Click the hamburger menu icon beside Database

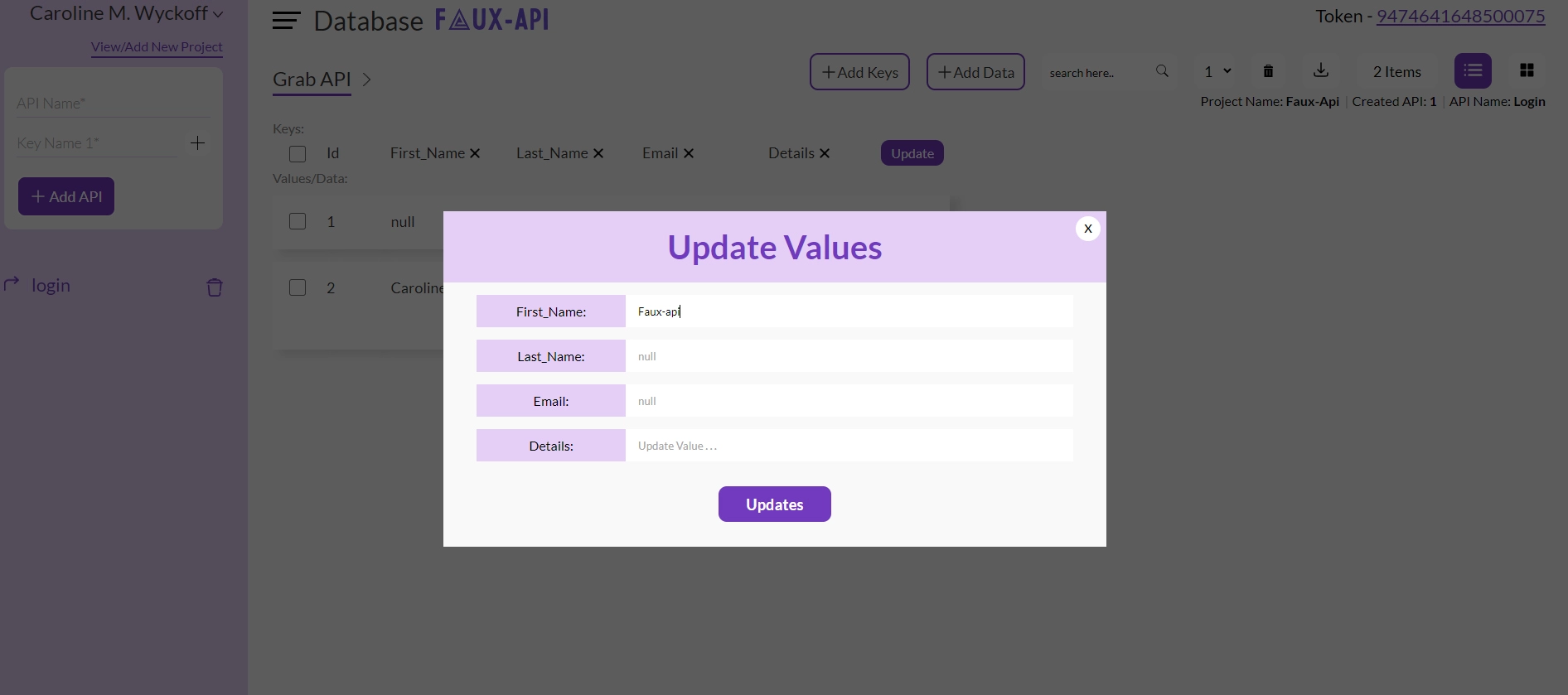[x=286, y=21]
